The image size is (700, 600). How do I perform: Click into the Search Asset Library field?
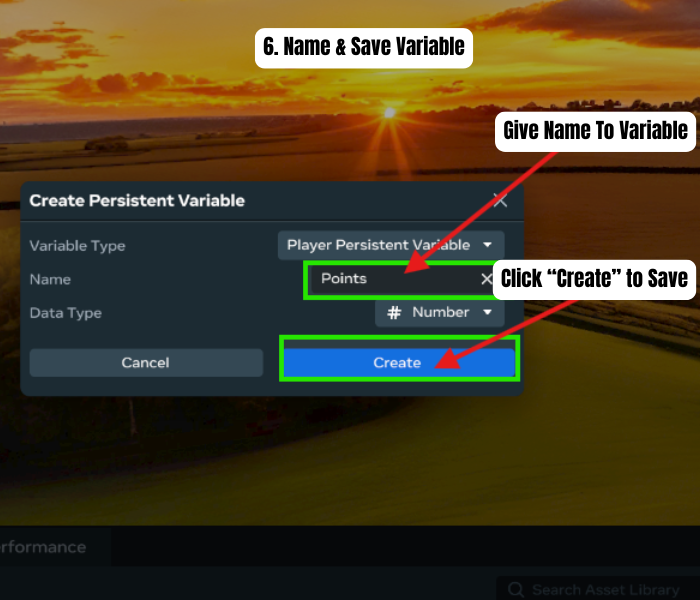coord(598,589)
